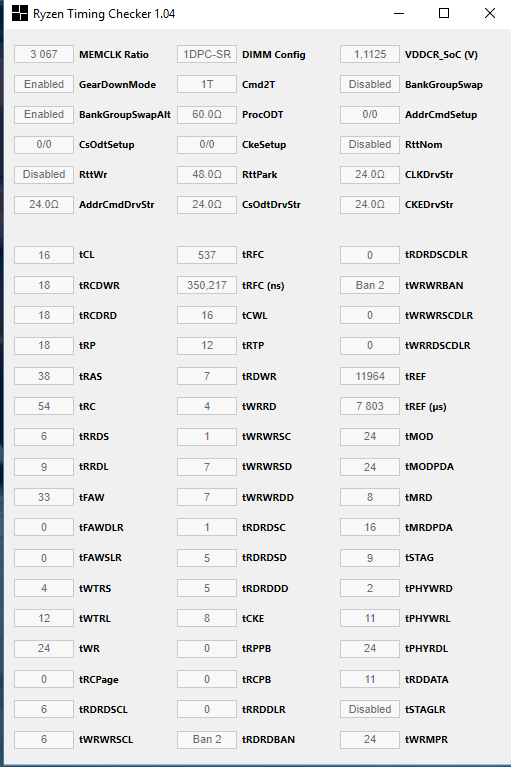
Task: Click the tRDRDBAN field showing Ban 2
Action: pyautogui.click(x=207, y=739)
